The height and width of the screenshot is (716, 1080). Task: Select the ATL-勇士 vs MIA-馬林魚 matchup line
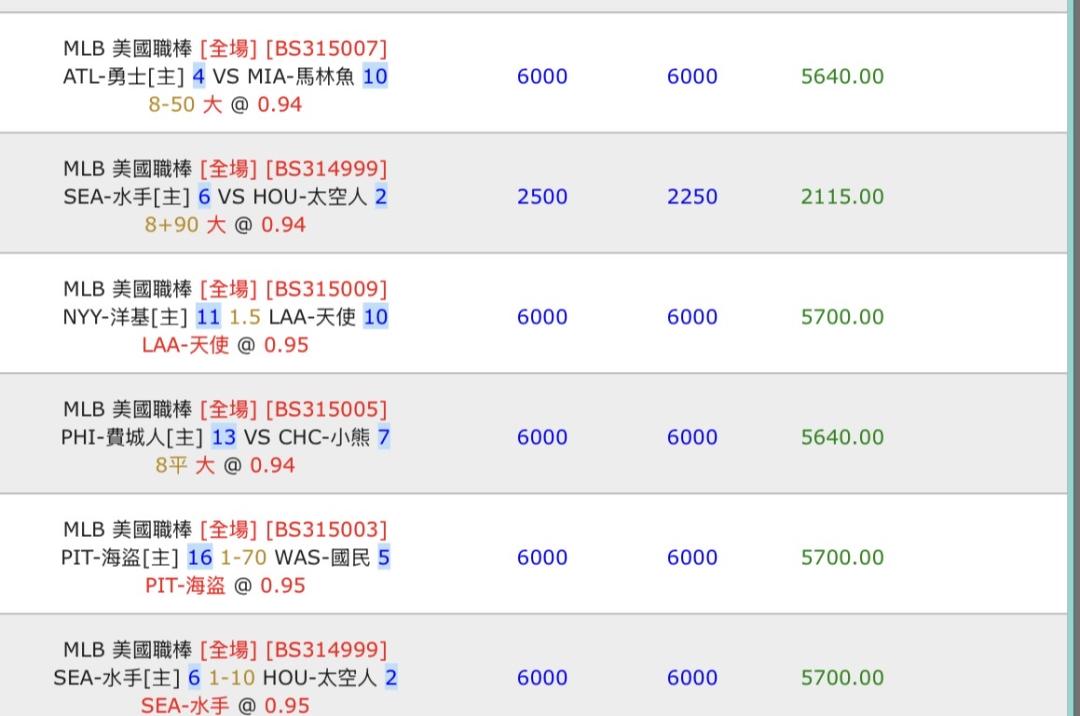225,77
